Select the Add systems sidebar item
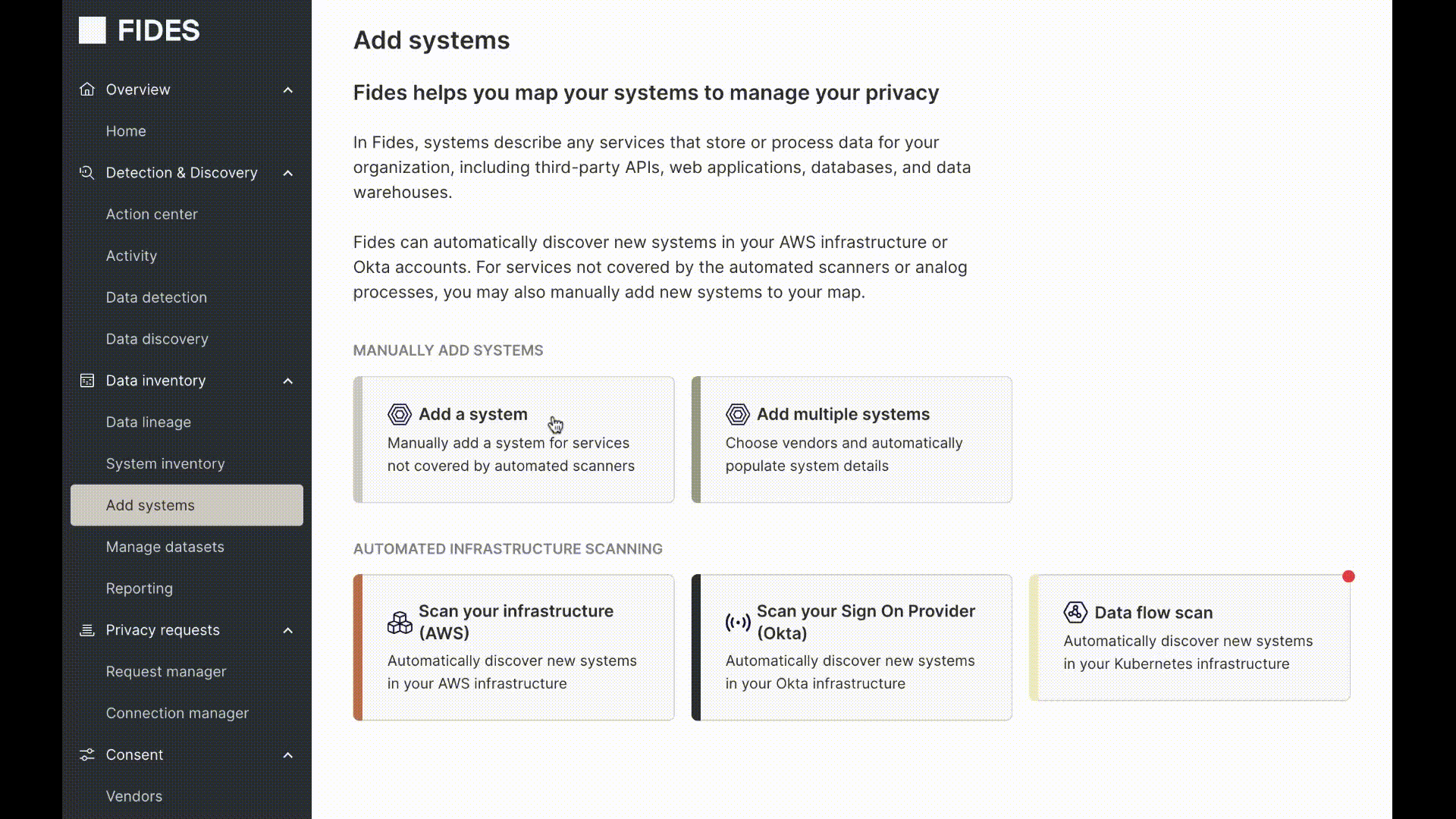This screenshot has height=819, width=1456. (x=187, y=505)
